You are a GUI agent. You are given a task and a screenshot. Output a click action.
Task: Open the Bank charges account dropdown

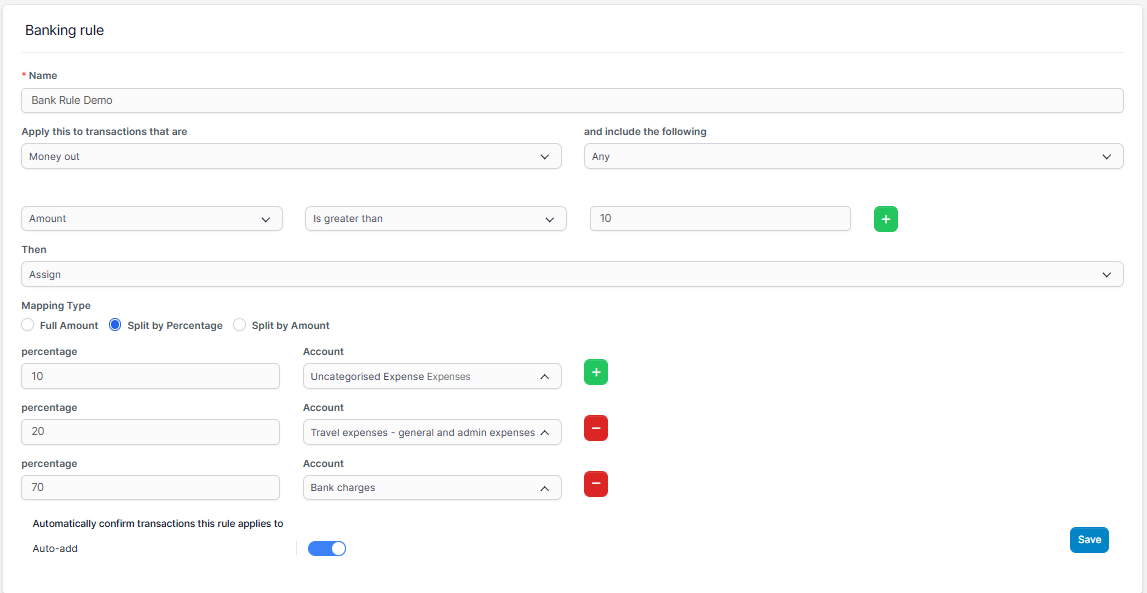coord(431,488)
